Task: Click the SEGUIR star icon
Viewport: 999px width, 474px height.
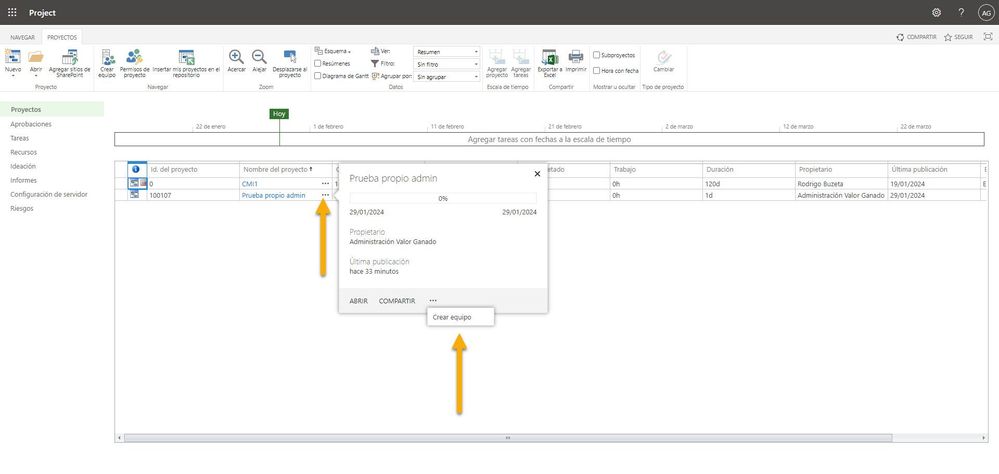Action: (x=948, y=38)
